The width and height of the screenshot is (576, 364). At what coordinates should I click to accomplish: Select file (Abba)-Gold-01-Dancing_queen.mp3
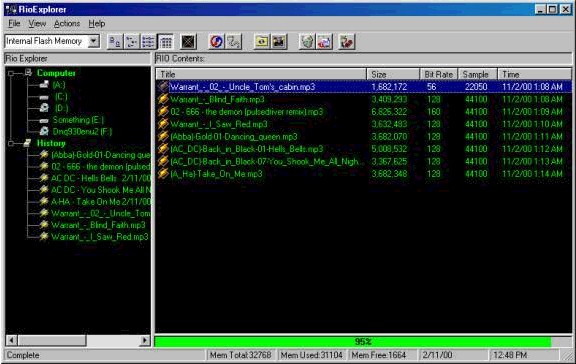pyautogui.click(x=234, y=137)
